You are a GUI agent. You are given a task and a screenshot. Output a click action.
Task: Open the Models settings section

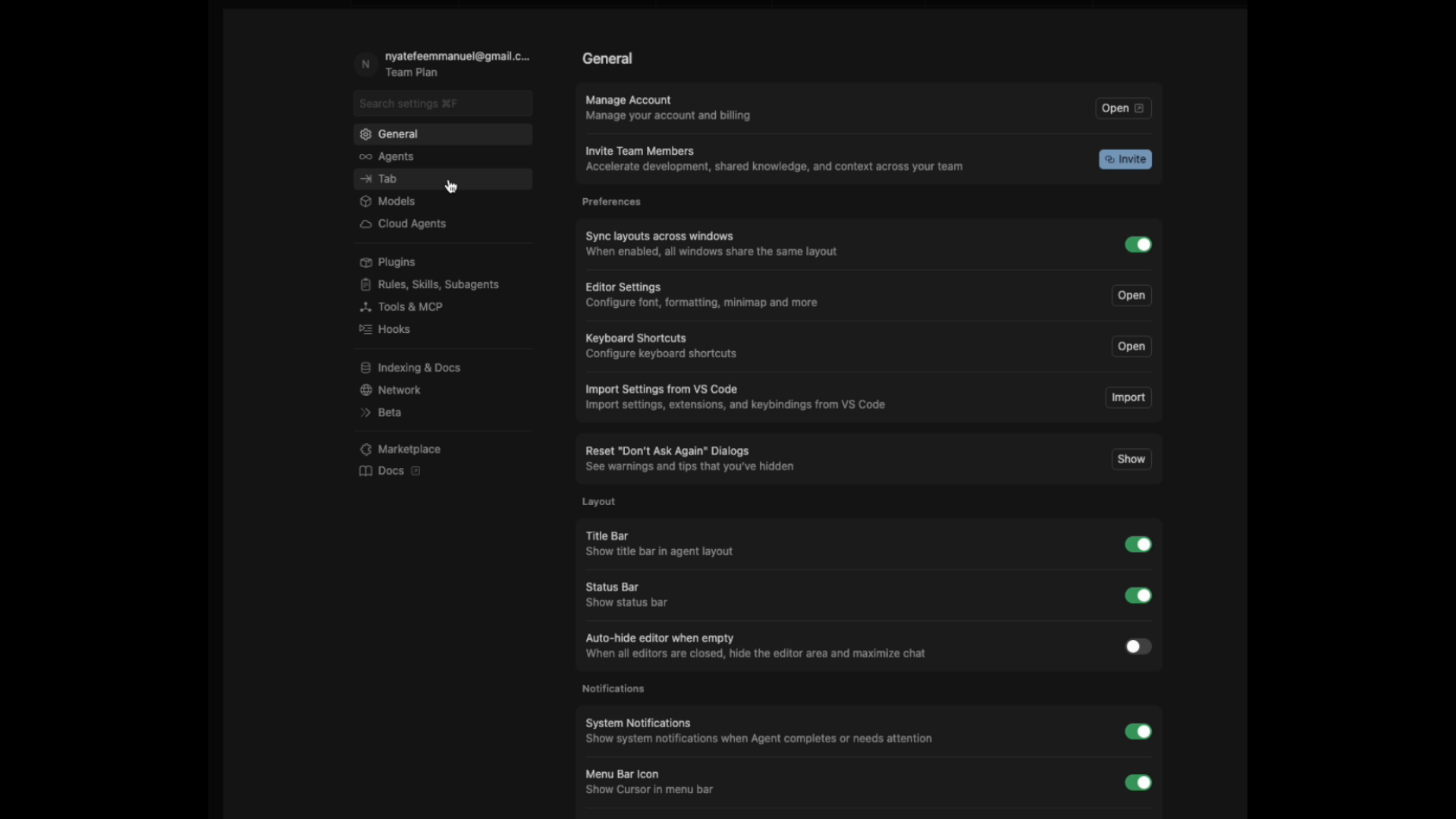443,202
